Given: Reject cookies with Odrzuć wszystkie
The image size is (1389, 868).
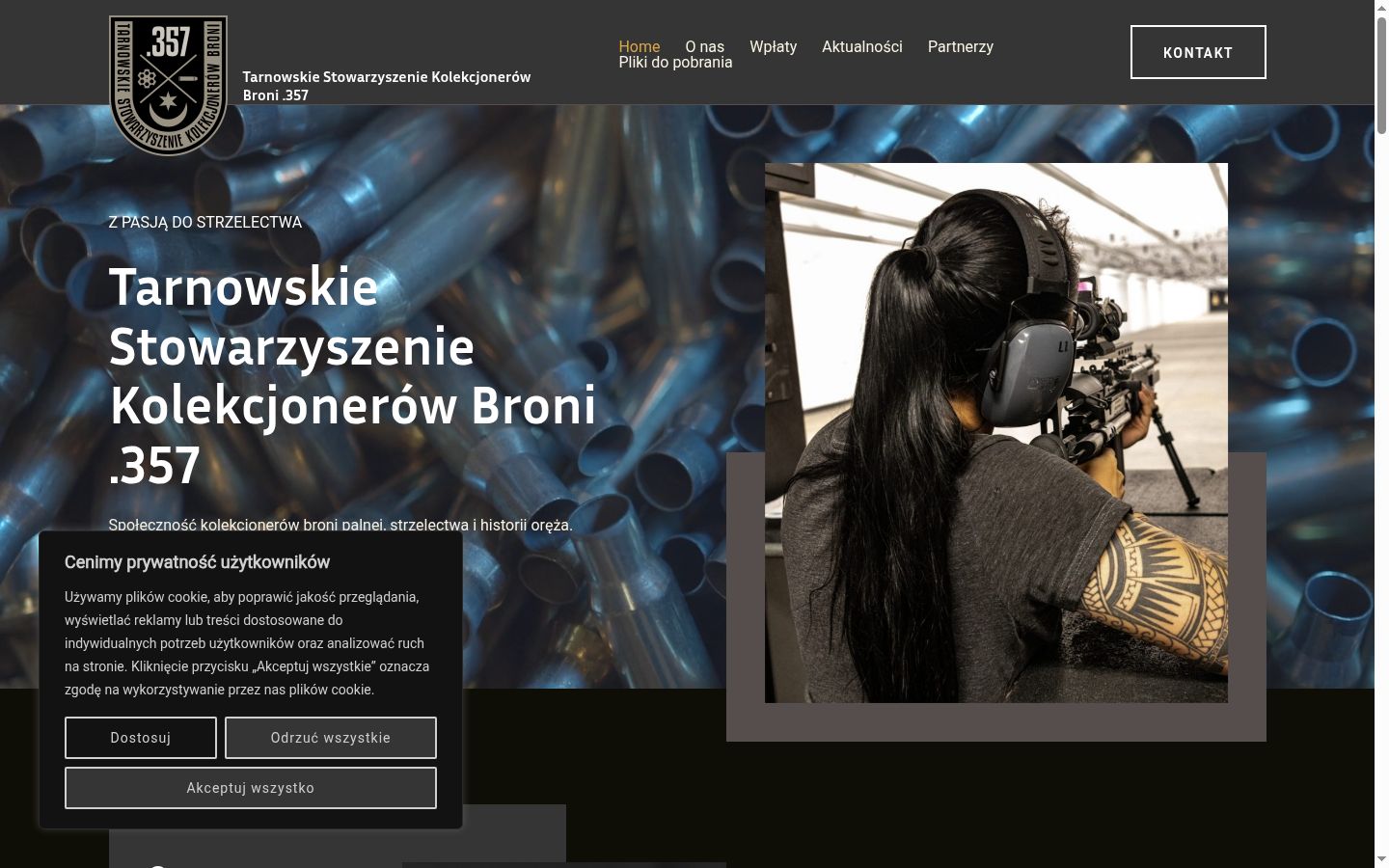Looking at the screenshot, I should 331,738.
